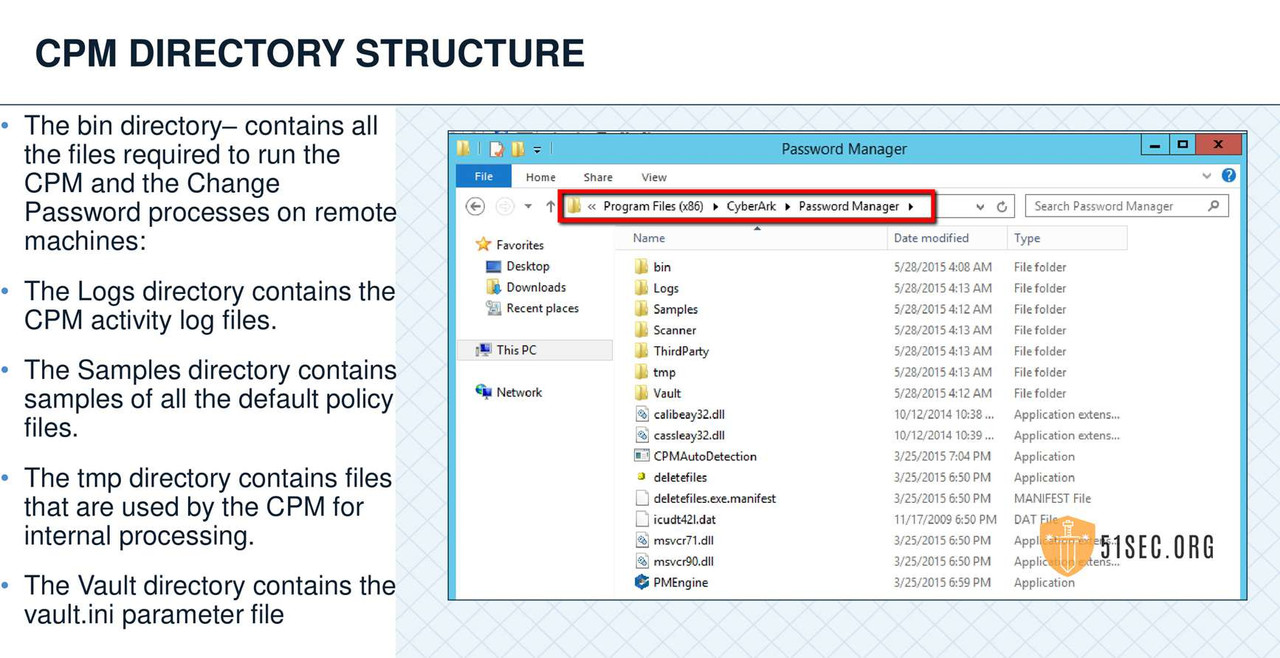Click the deletefiles application icon
This screenshot has height=658, width=1280.
coord(642,477)
